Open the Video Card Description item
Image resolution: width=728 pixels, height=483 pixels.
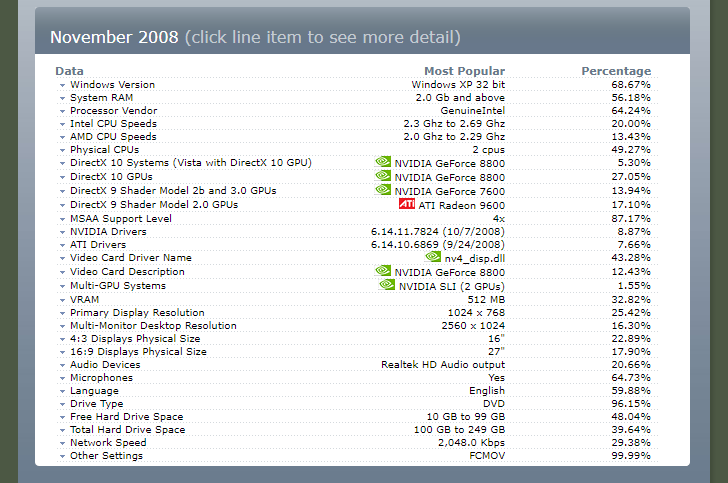point(127,271)
